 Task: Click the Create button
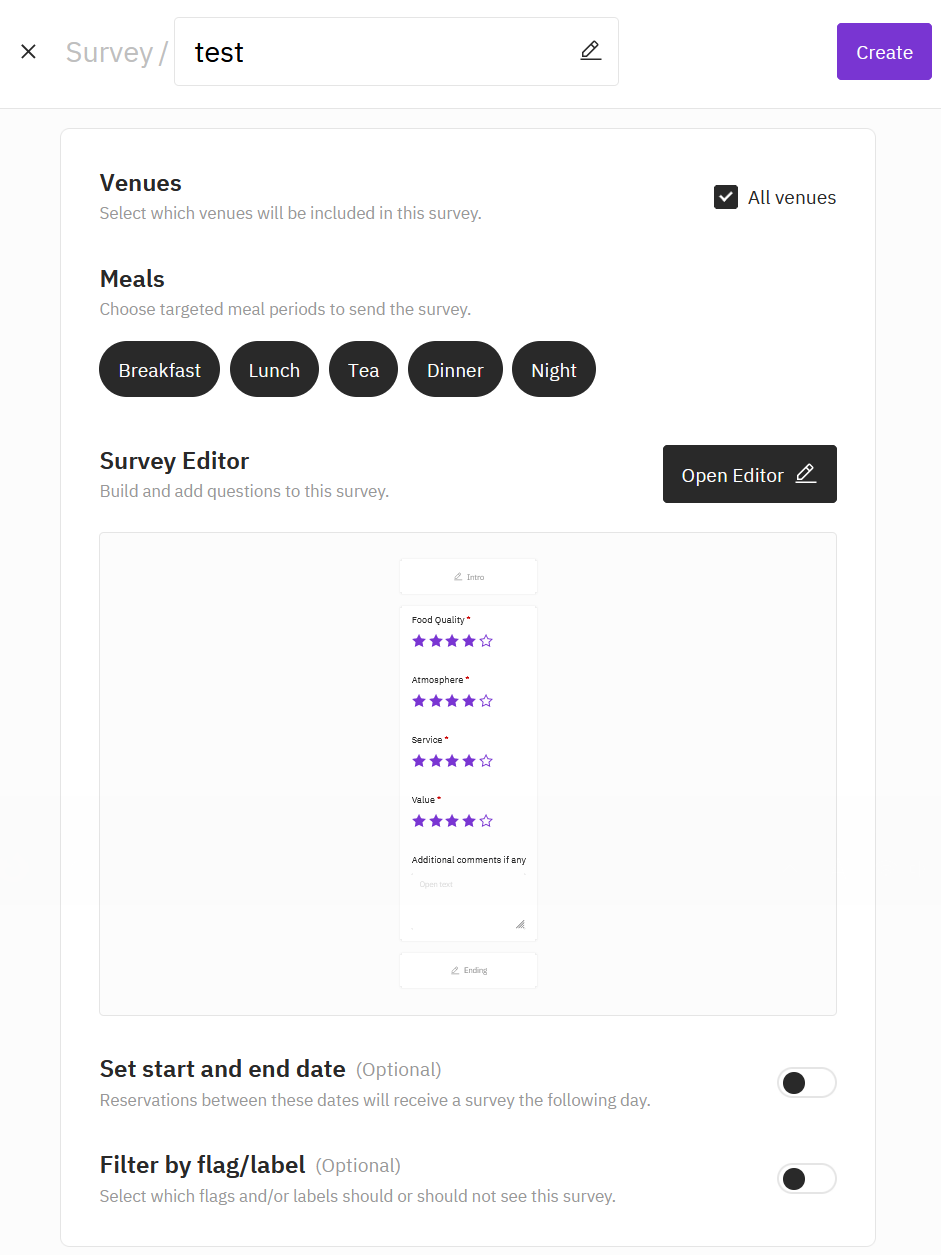click(x=884, y=52)
